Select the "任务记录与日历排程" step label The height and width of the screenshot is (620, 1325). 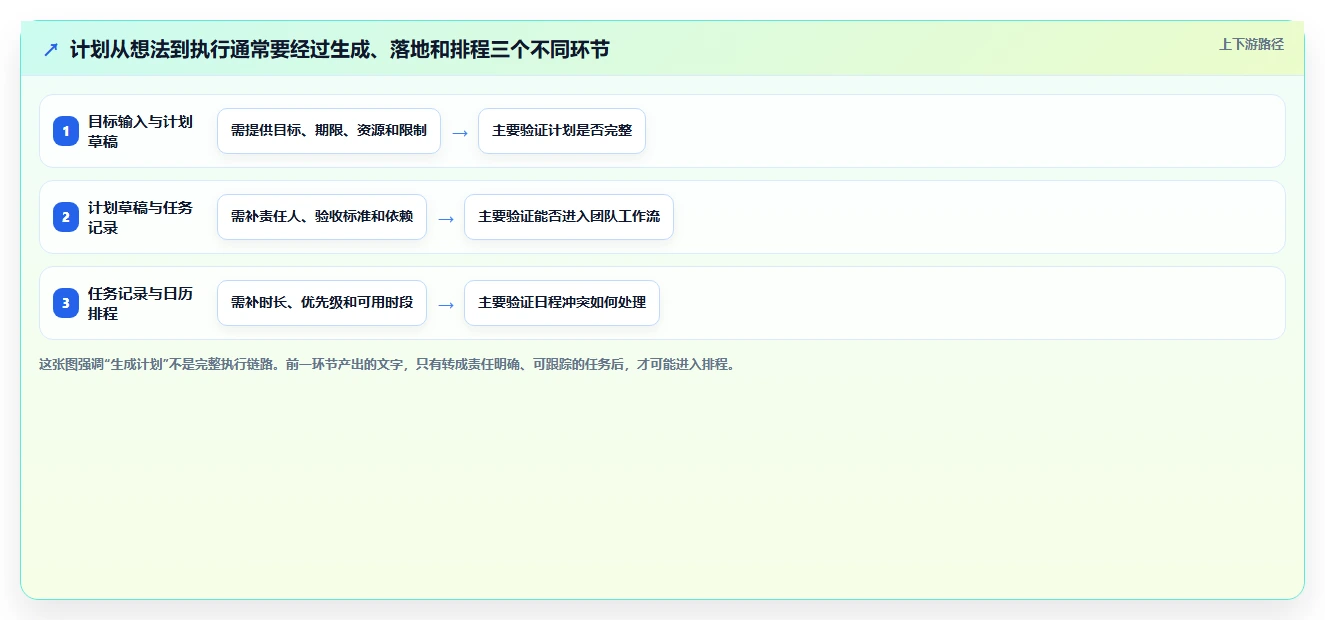click(141, 303)
